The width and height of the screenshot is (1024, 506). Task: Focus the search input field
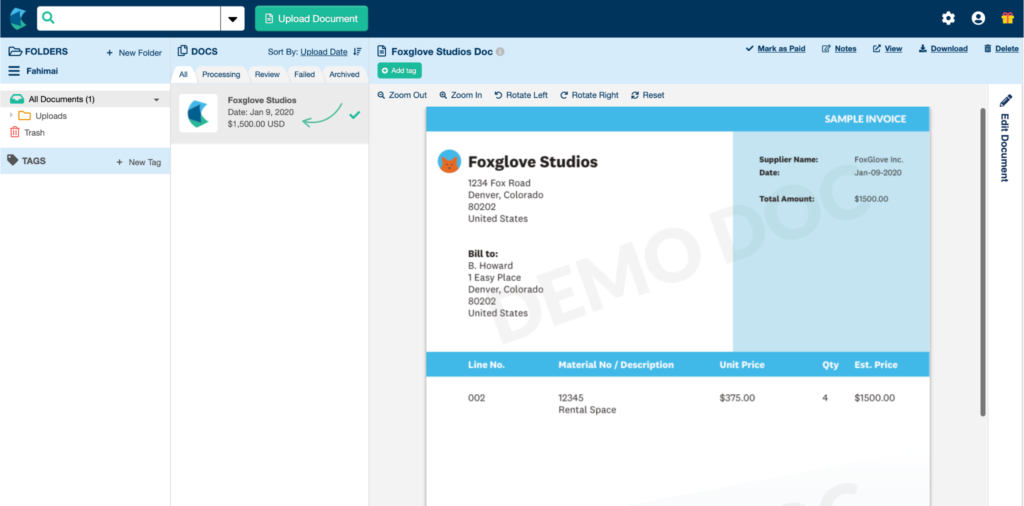click(x=129, y=19)
